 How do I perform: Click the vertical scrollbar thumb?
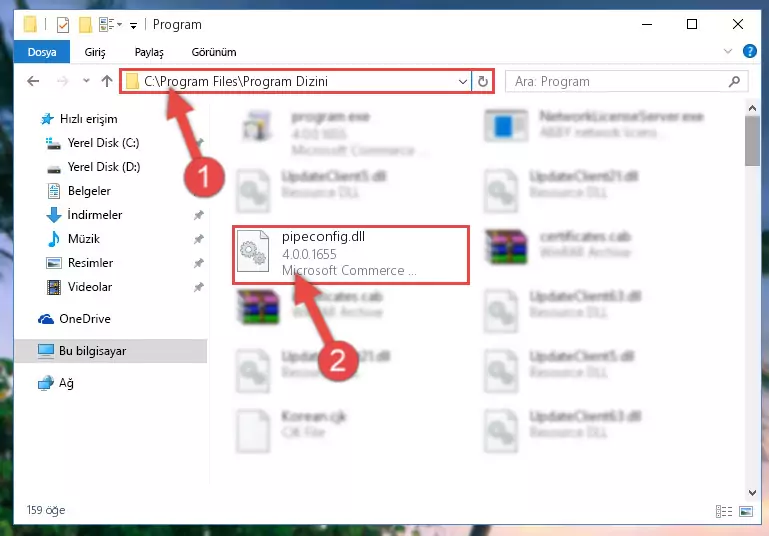pos(752,141)
